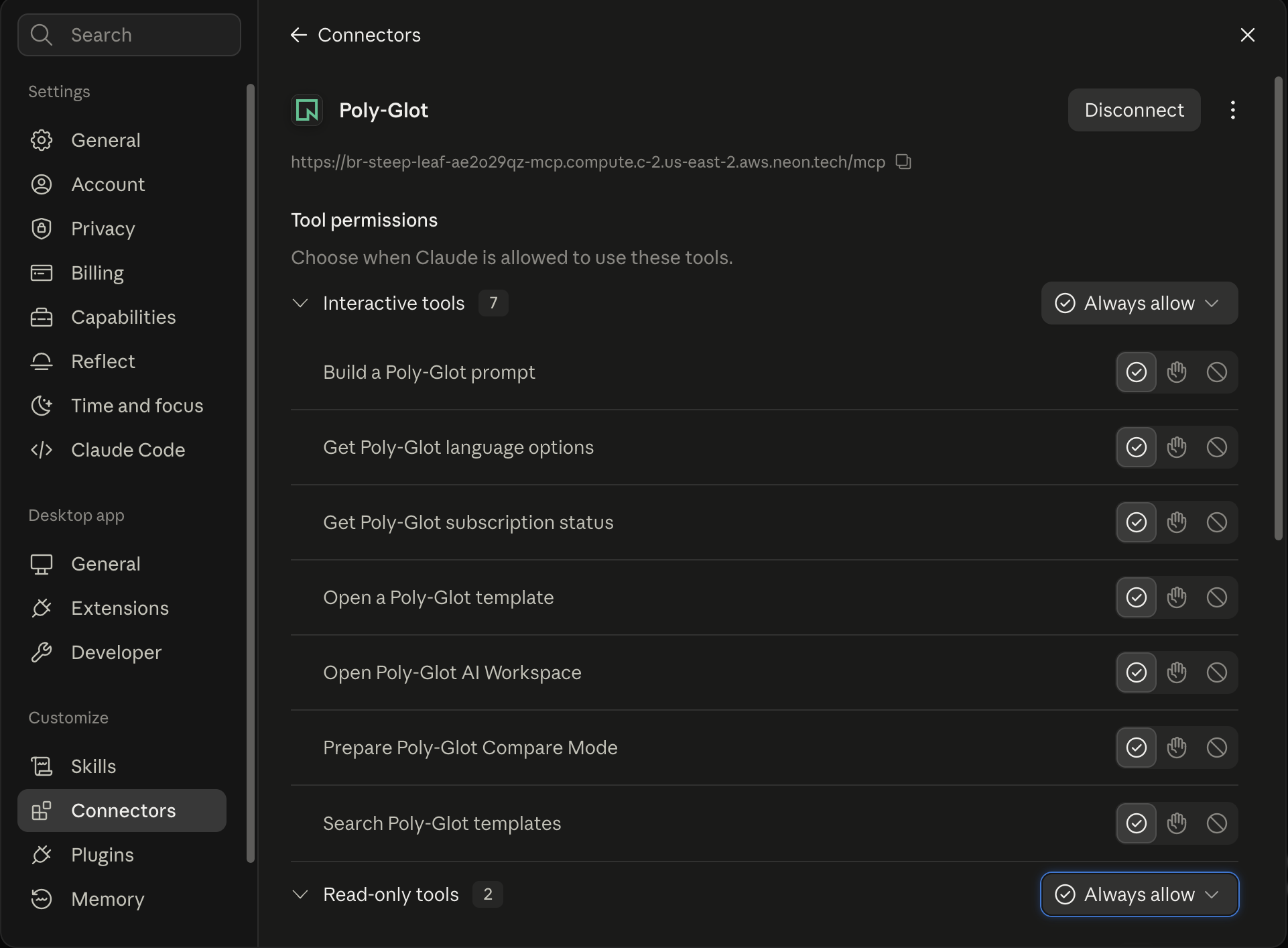Open General settings under Settings
The image size is (1288, 948).
(x=122, y=140)
